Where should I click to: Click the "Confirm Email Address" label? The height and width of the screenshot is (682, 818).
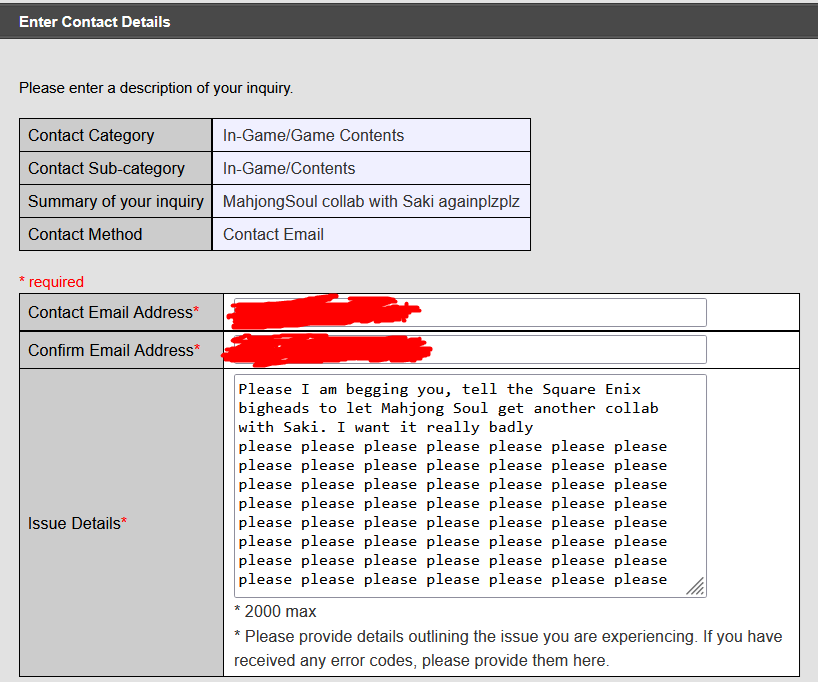[x=114, y=350]
